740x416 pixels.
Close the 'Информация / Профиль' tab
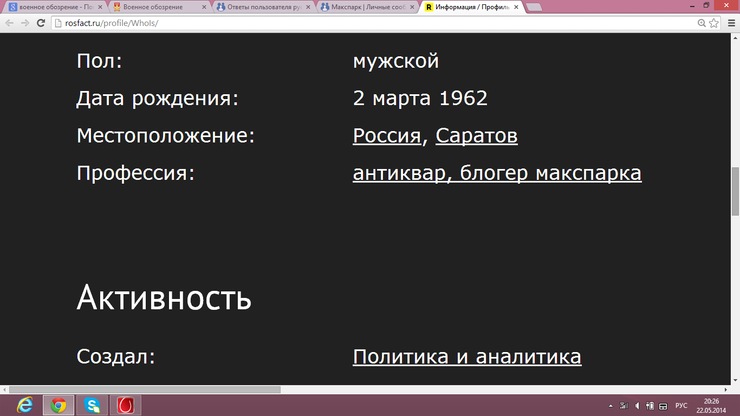(516, 7)
